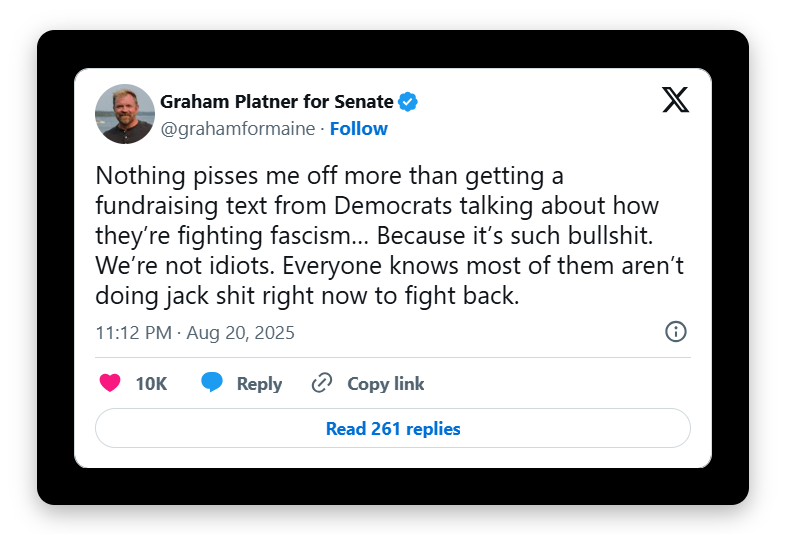Click the tweet's last line about jack shit
The width and height of the screenshot is (785, 534).
(x=307, y=297)
